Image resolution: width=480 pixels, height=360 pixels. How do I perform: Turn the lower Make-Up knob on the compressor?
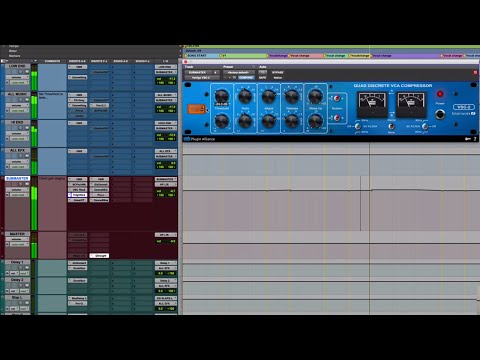click(315, 121)
